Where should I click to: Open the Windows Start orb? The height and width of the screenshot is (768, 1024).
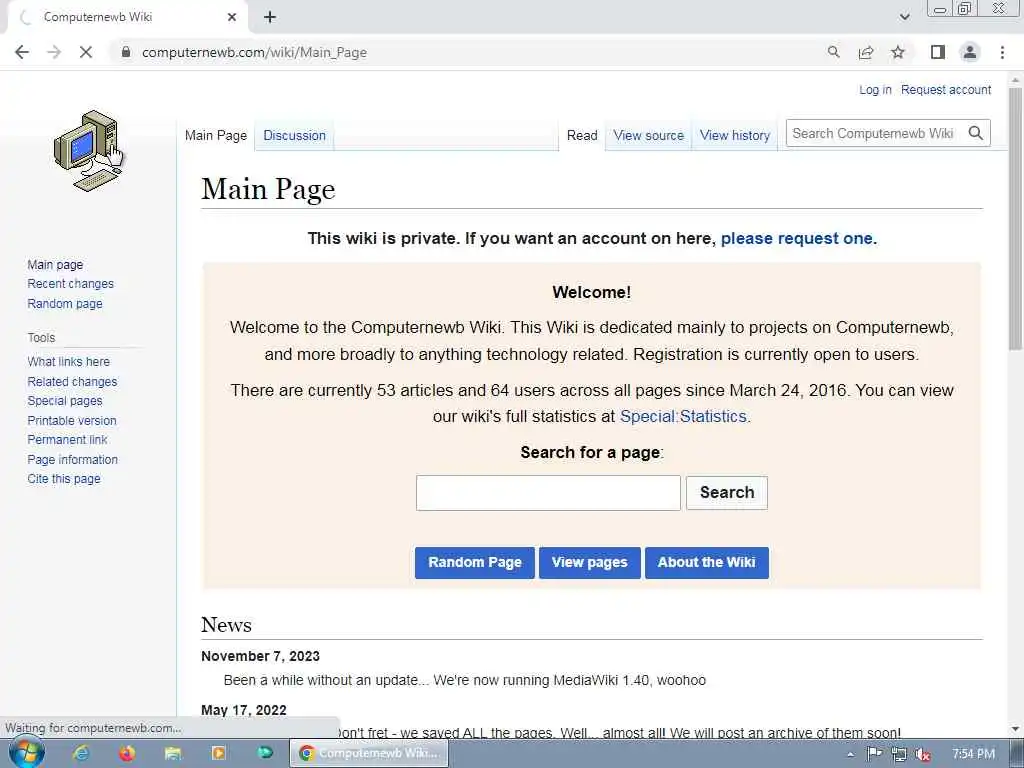(x=26, y=753)
